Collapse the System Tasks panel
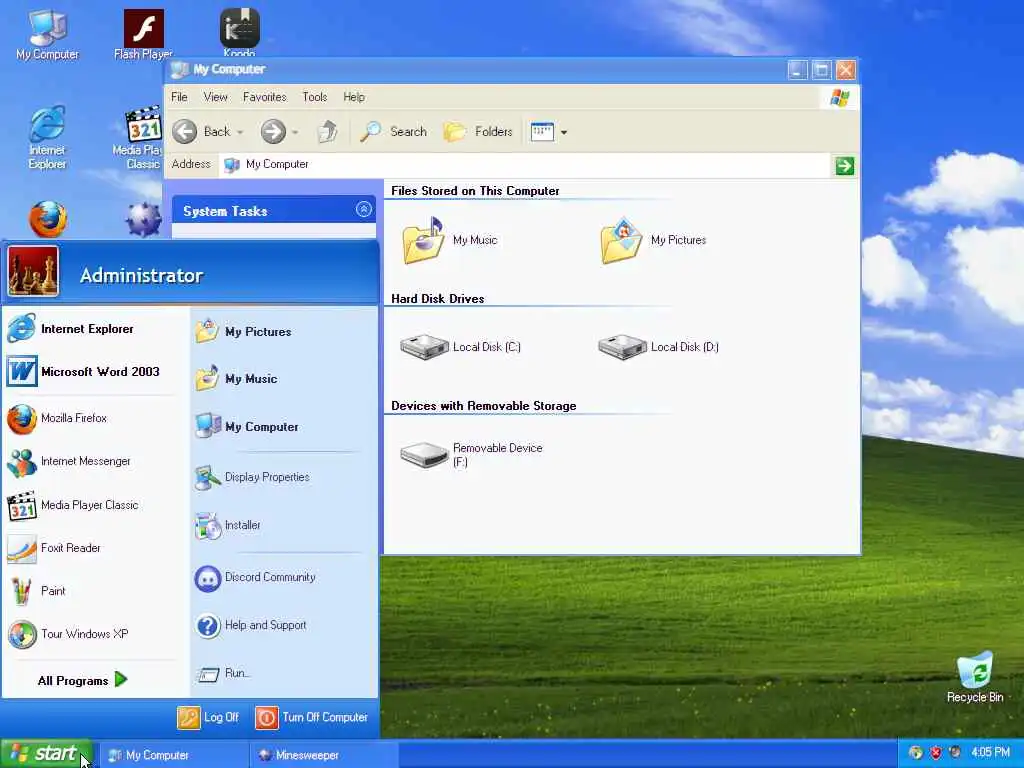 point(364,210)
